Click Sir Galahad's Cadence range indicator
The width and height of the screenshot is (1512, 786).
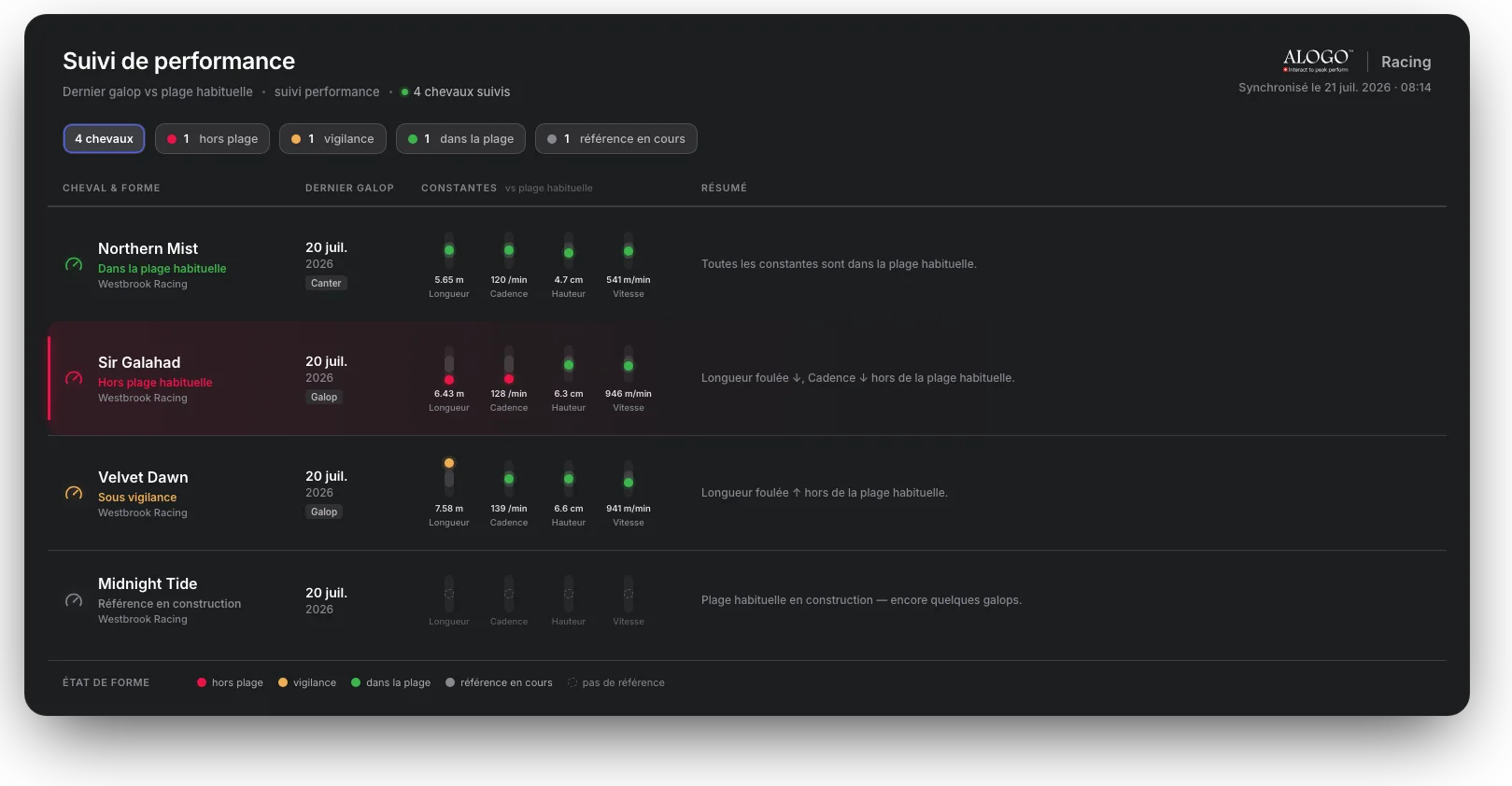(509, 364)
